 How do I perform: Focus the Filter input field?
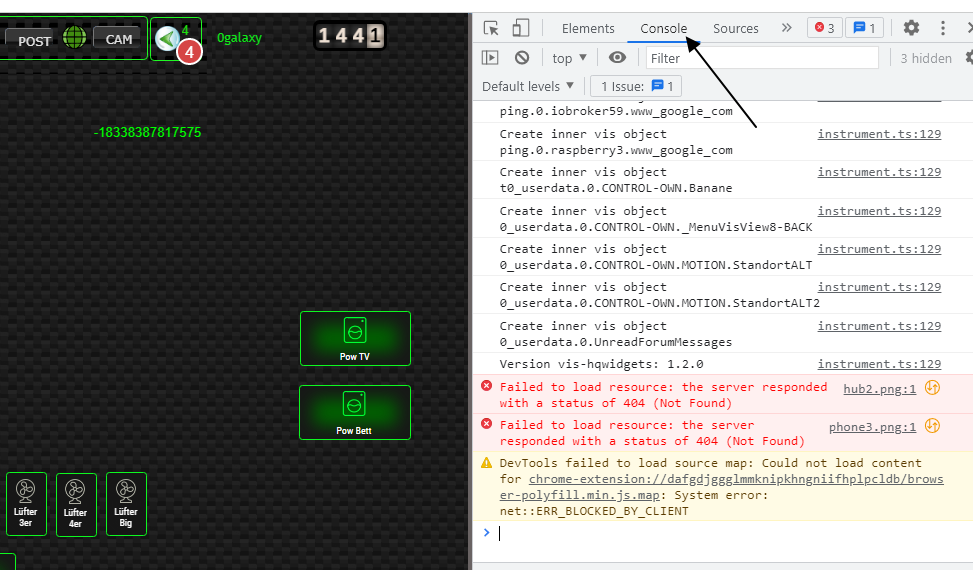[762, 58]
